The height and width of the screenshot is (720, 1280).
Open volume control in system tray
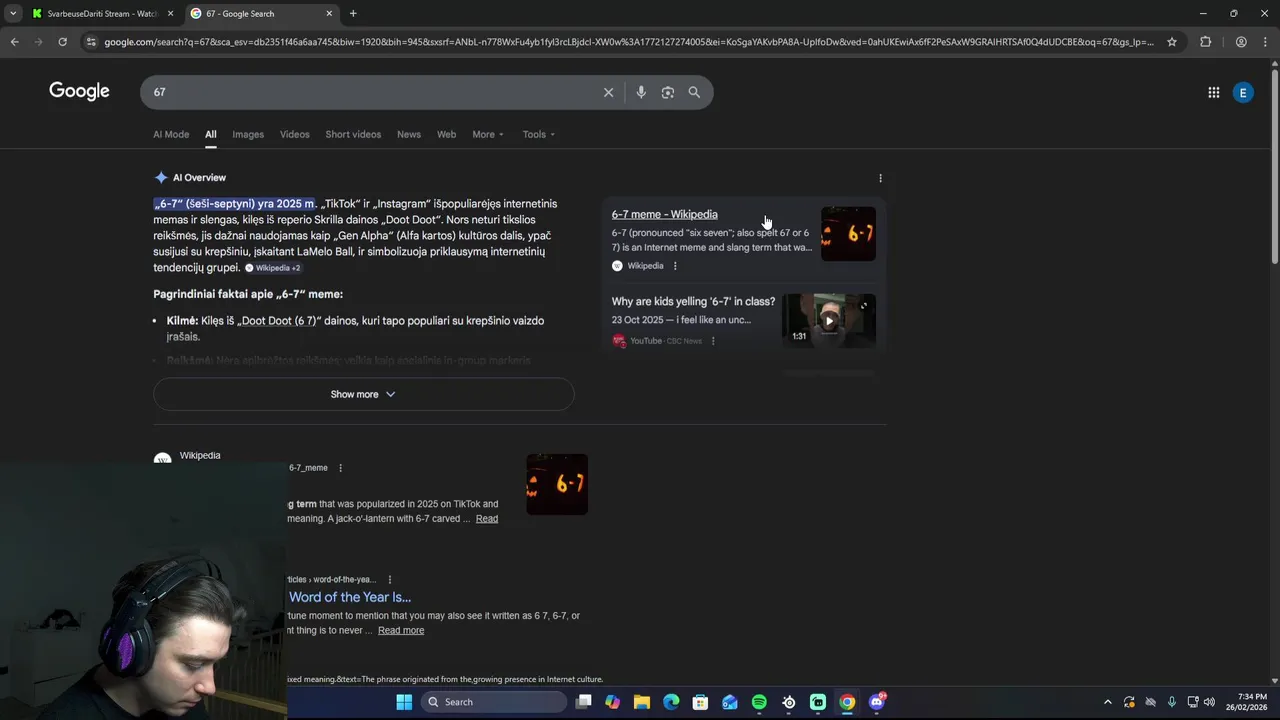(x=1209, y=702)
